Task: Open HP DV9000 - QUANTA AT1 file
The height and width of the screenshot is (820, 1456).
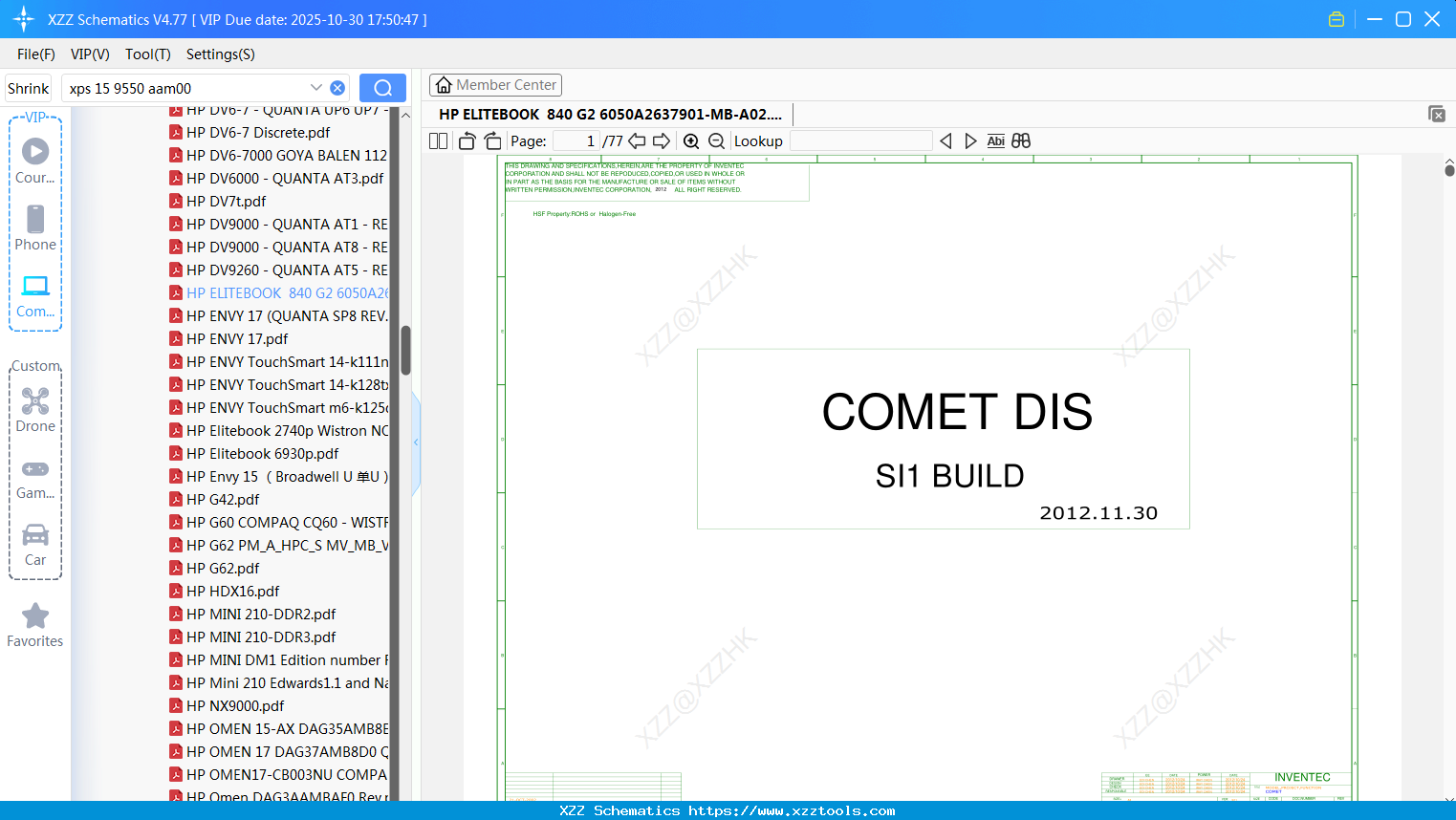Action: tap(278, 225)
